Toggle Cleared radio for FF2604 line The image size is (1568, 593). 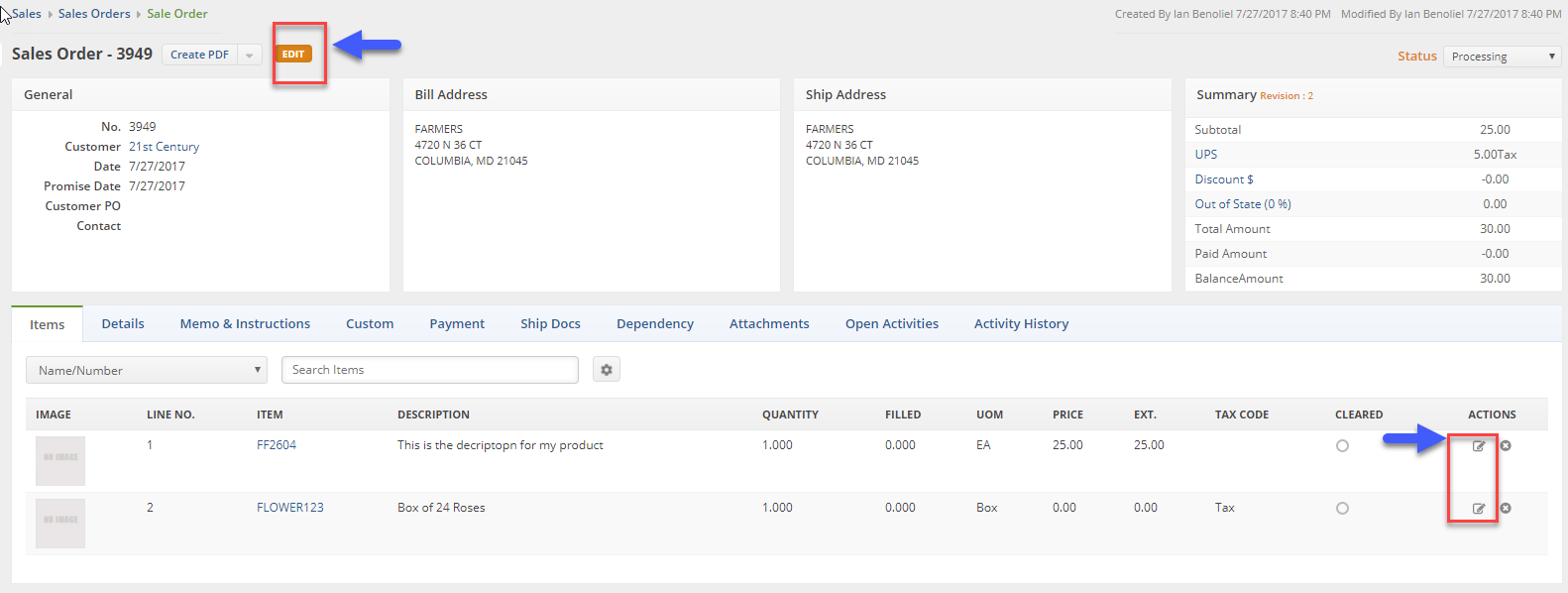1342,446
